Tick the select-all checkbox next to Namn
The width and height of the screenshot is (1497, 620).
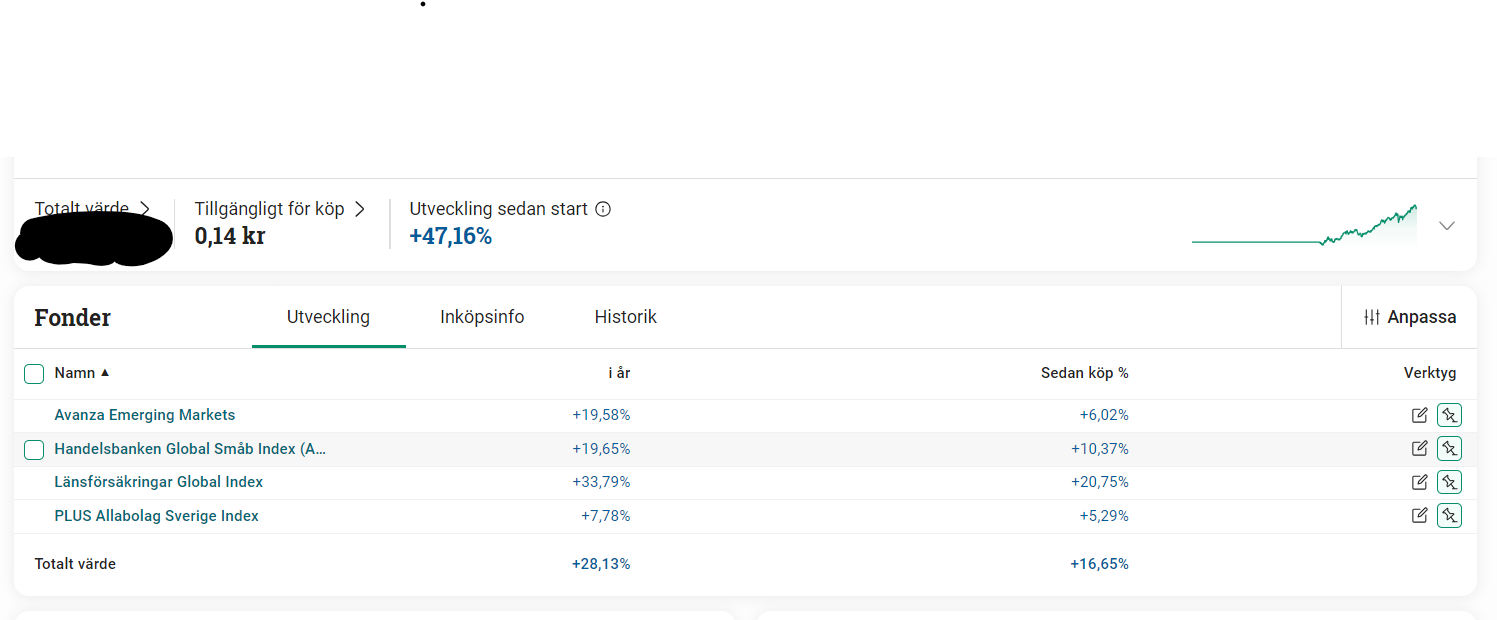coord(34,374)
